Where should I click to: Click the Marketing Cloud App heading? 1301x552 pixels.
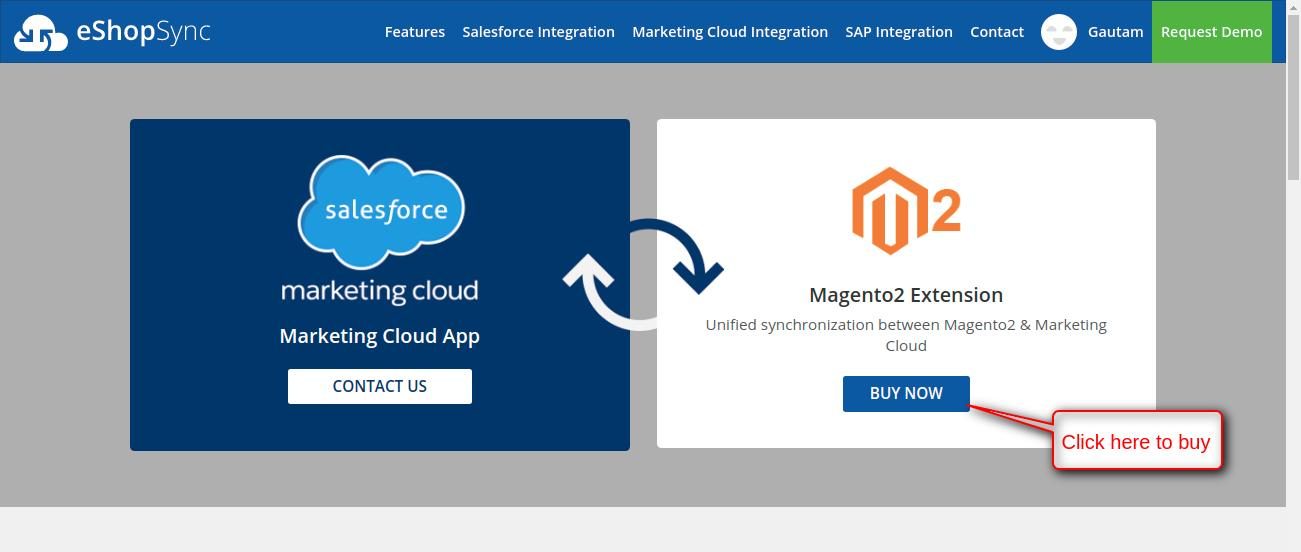pyautogui.click(x=380, y=336)
